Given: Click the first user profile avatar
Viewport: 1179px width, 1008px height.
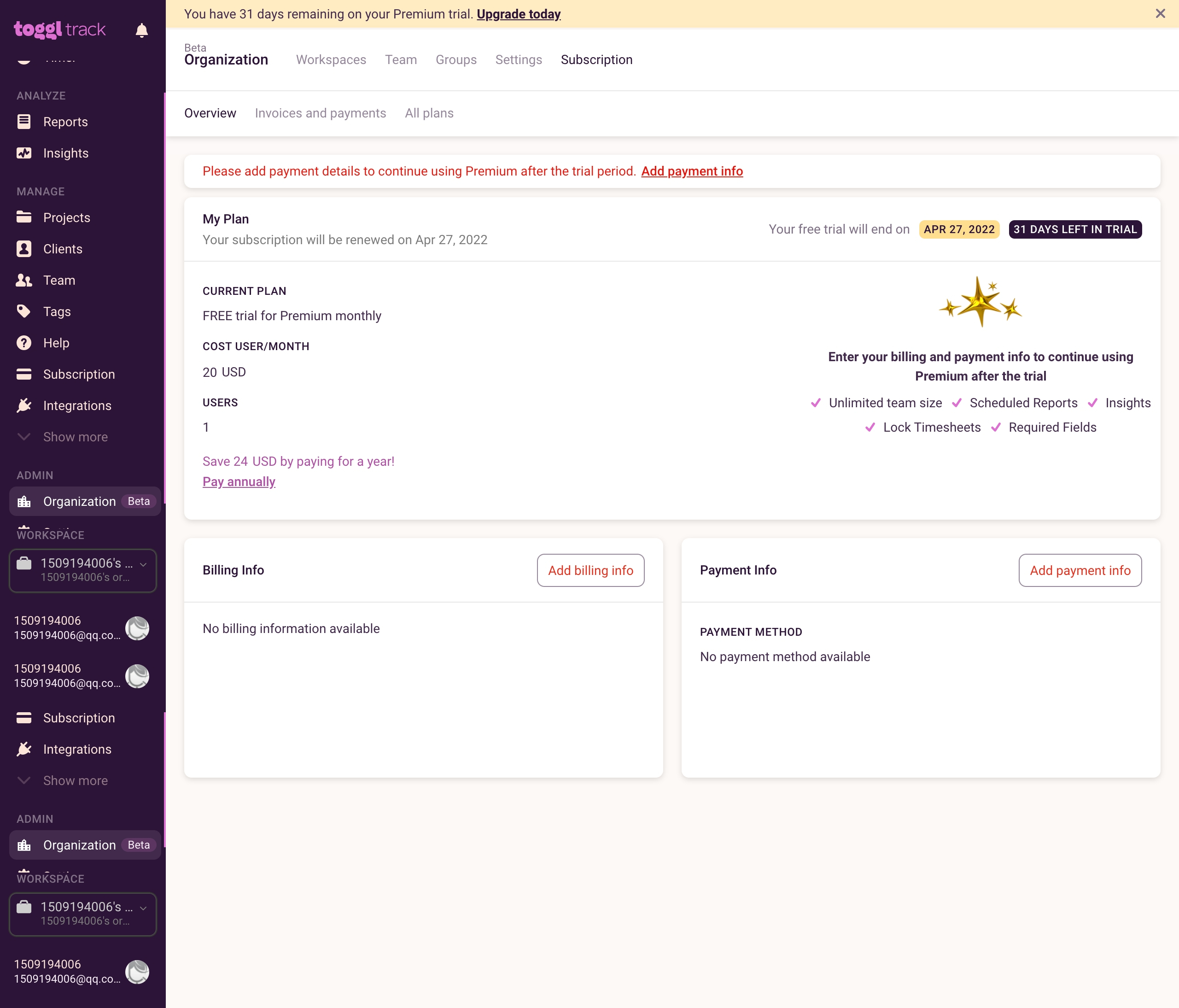Looking at the screenshot, I should coord(137,628).
